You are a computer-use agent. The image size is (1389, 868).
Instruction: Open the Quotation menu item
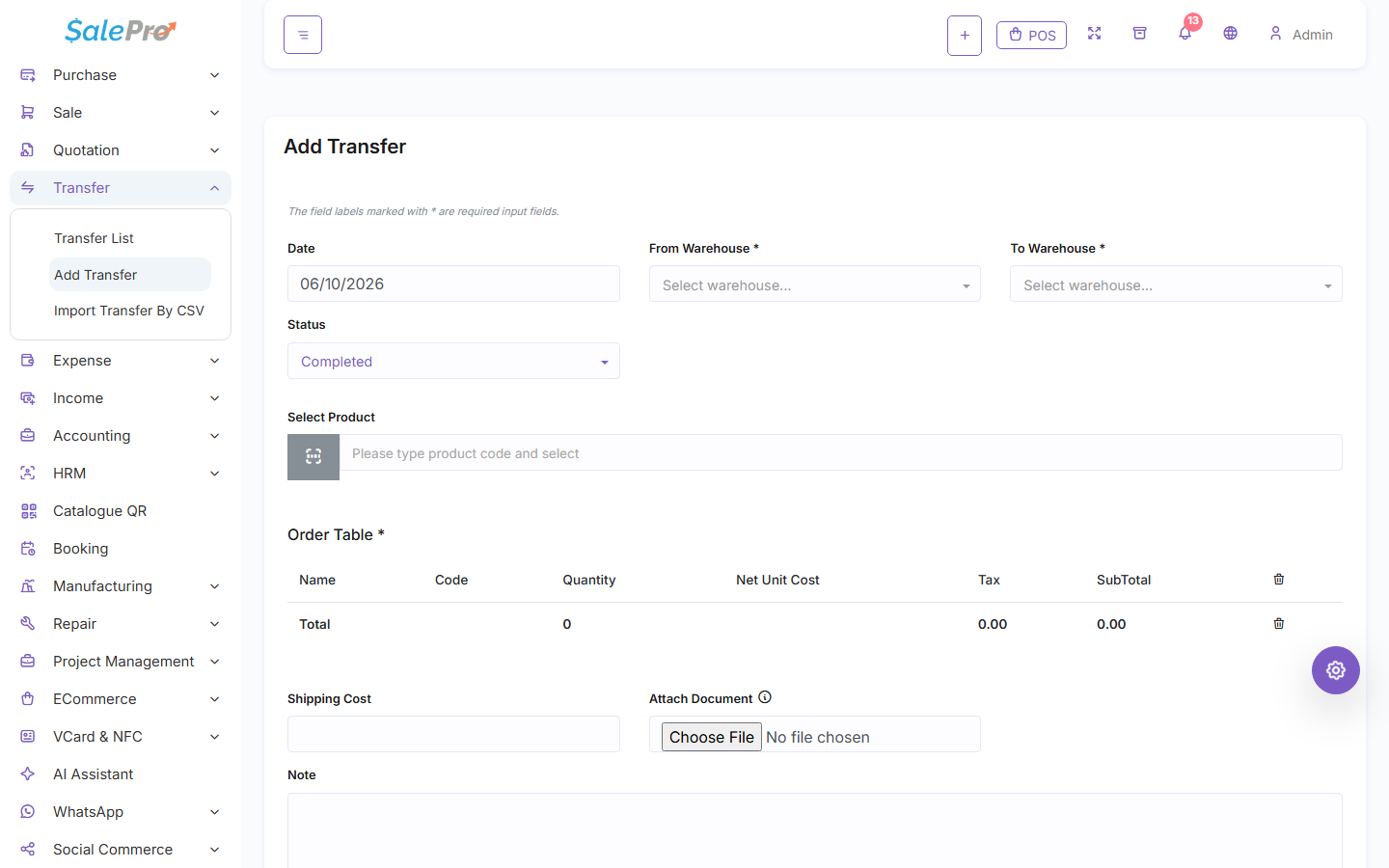coord(121,150)
